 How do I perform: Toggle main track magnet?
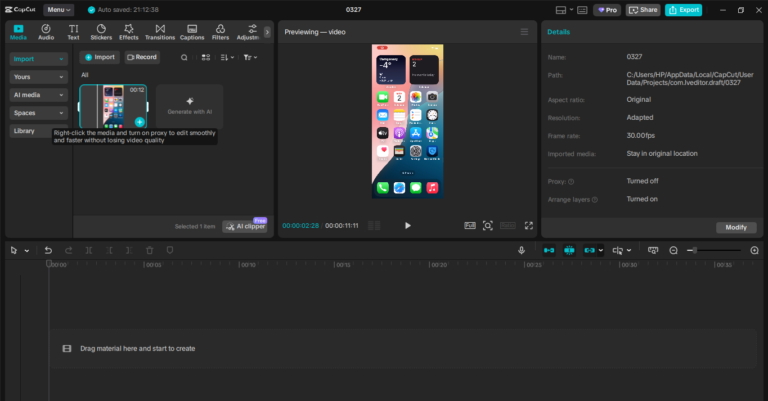pyautogui.click(x=549, y=251)
